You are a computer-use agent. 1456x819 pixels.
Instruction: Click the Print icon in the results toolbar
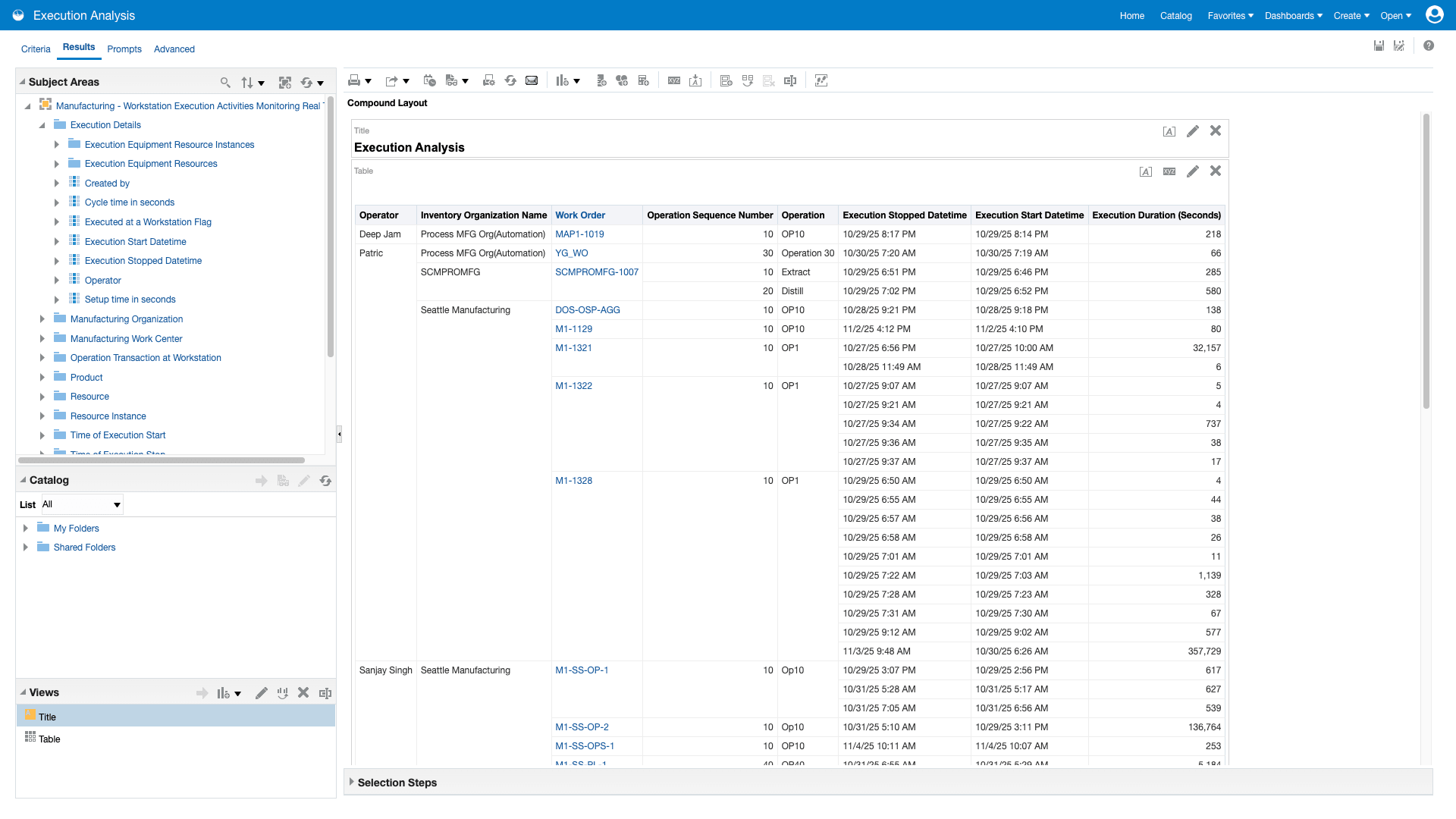(x=353, y=80)
